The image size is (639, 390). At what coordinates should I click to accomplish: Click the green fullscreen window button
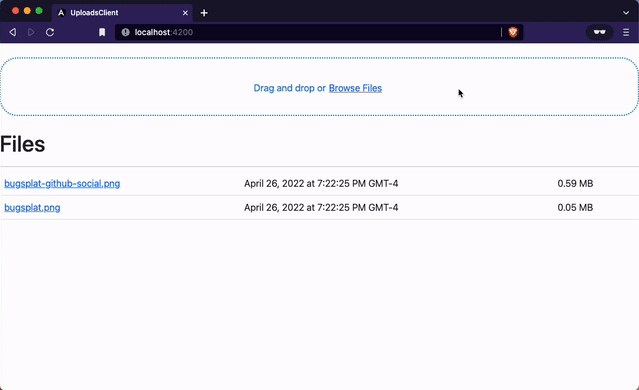[x=39, y=11]
